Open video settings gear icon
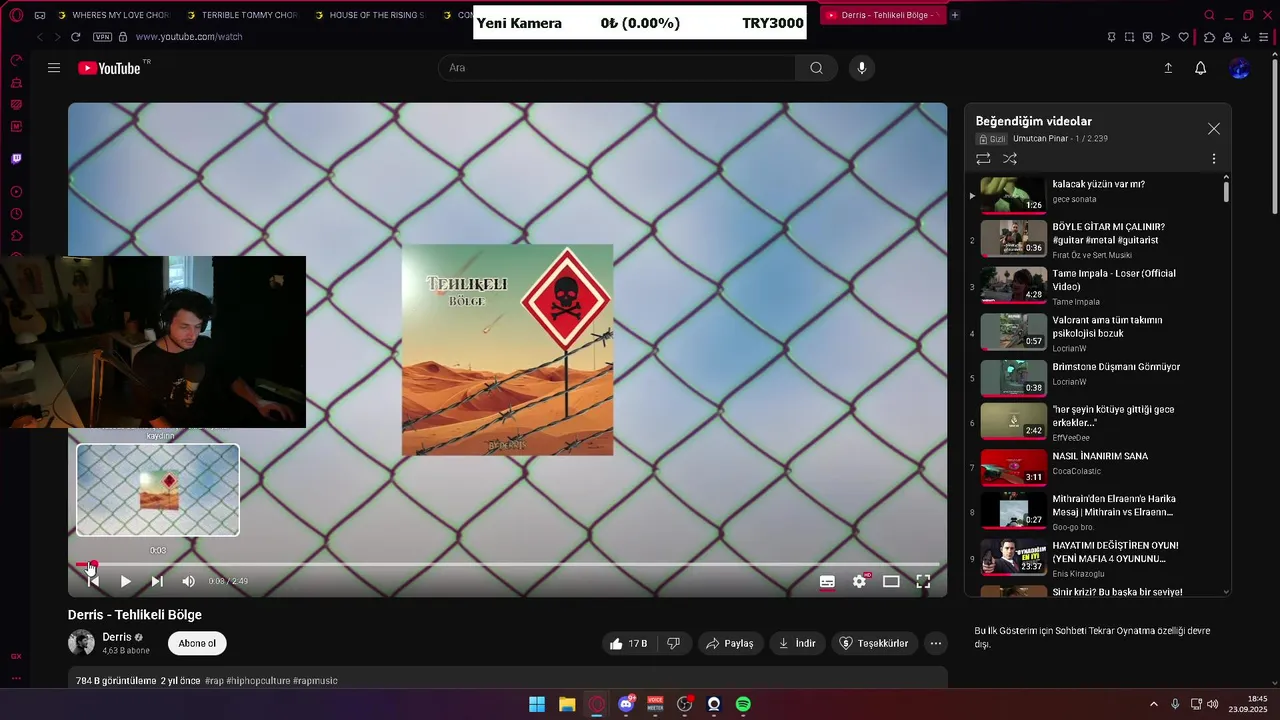This screenshot has width=1280, height=720. (x=859, y=581)
